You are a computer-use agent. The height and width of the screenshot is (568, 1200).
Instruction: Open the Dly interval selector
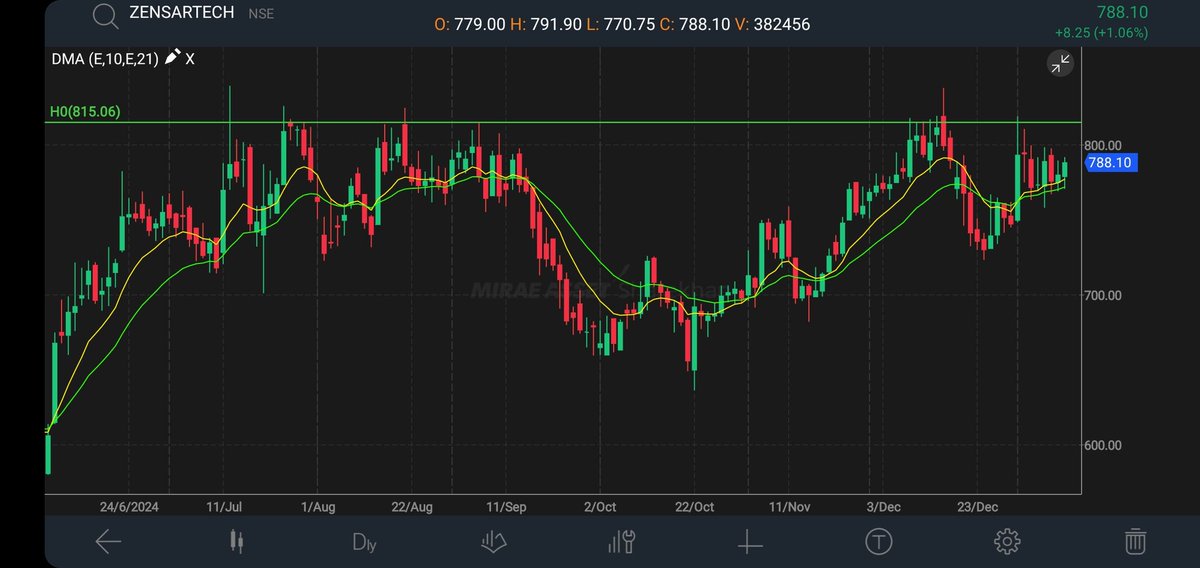(x=365, y=543)
